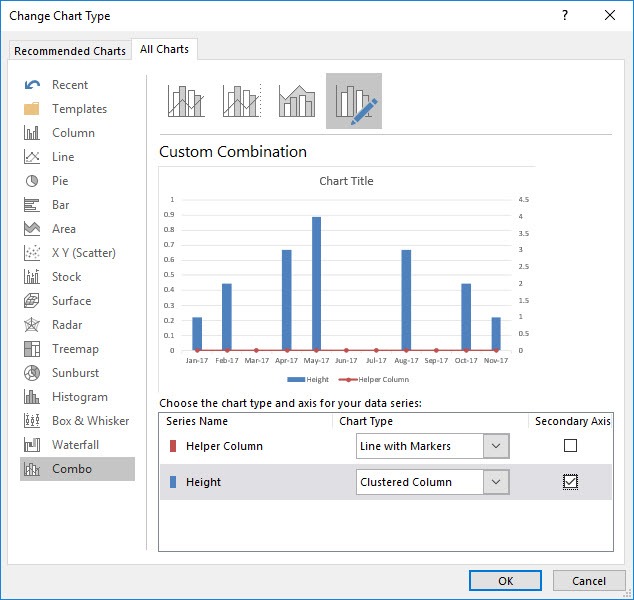The height and width of the screenshot is (600, 634).
Task: Choose the Line chart icon
Action: [x=32, y=157]
